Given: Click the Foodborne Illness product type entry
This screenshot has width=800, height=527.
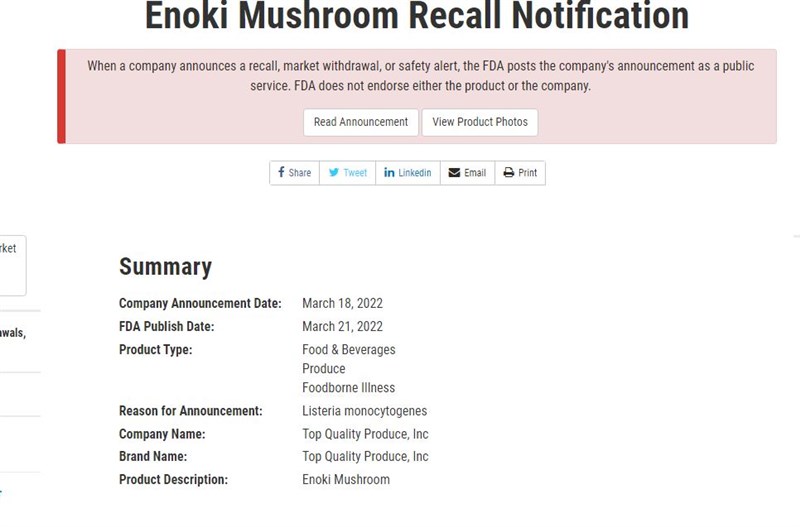Looking at the screenshot, I should pos(348,388).
